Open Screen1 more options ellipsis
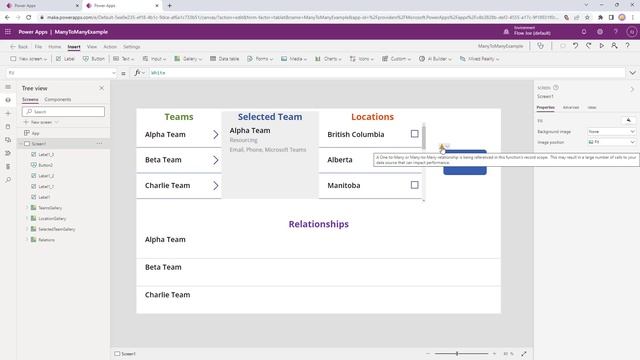Screen dimensions: 640x360 (x=99, y=144)
